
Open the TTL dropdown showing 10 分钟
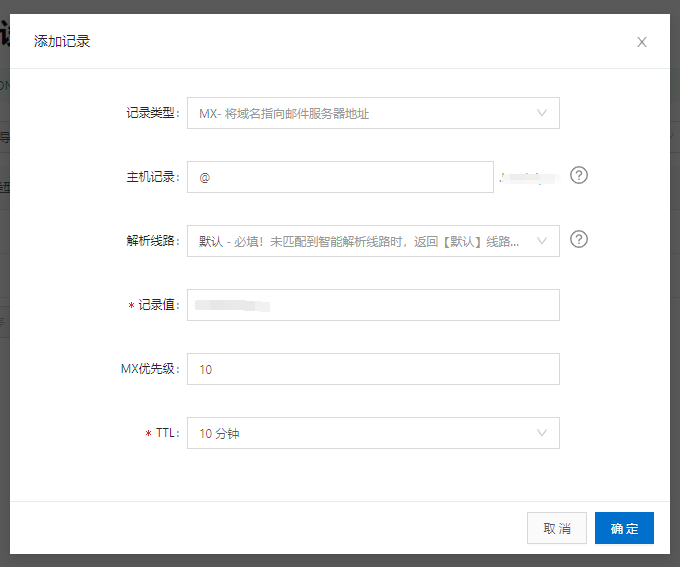[x=373, y=433]
